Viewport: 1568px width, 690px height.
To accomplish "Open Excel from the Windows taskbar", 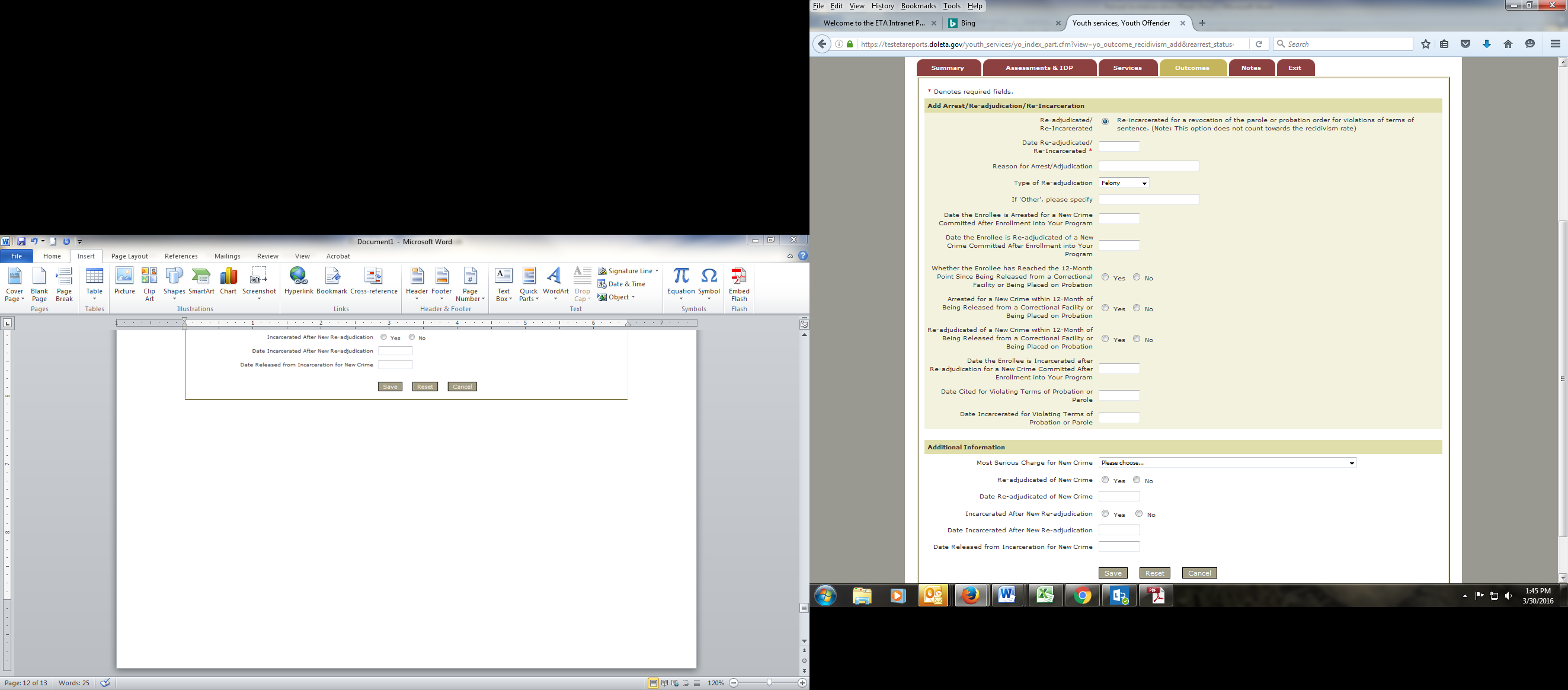I will pos(1045,595).
